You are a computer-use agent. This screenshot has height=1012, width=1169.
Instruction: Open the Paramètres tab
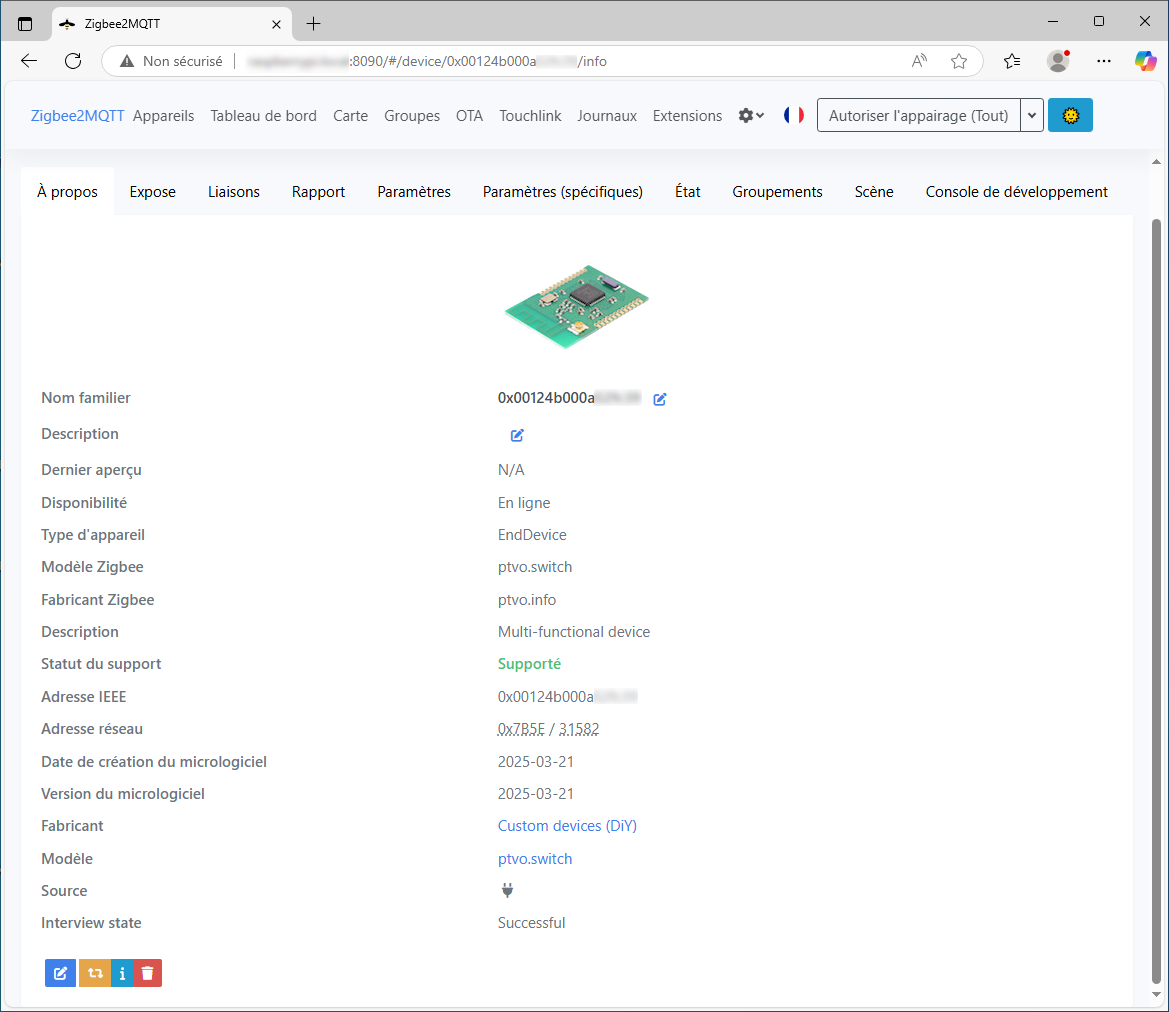(x=414, y=192)
